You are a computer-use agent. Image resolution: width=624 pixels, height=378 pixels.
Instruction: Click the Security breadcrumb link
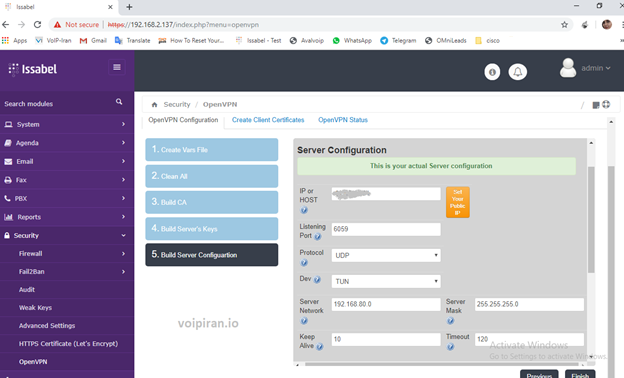177,104
